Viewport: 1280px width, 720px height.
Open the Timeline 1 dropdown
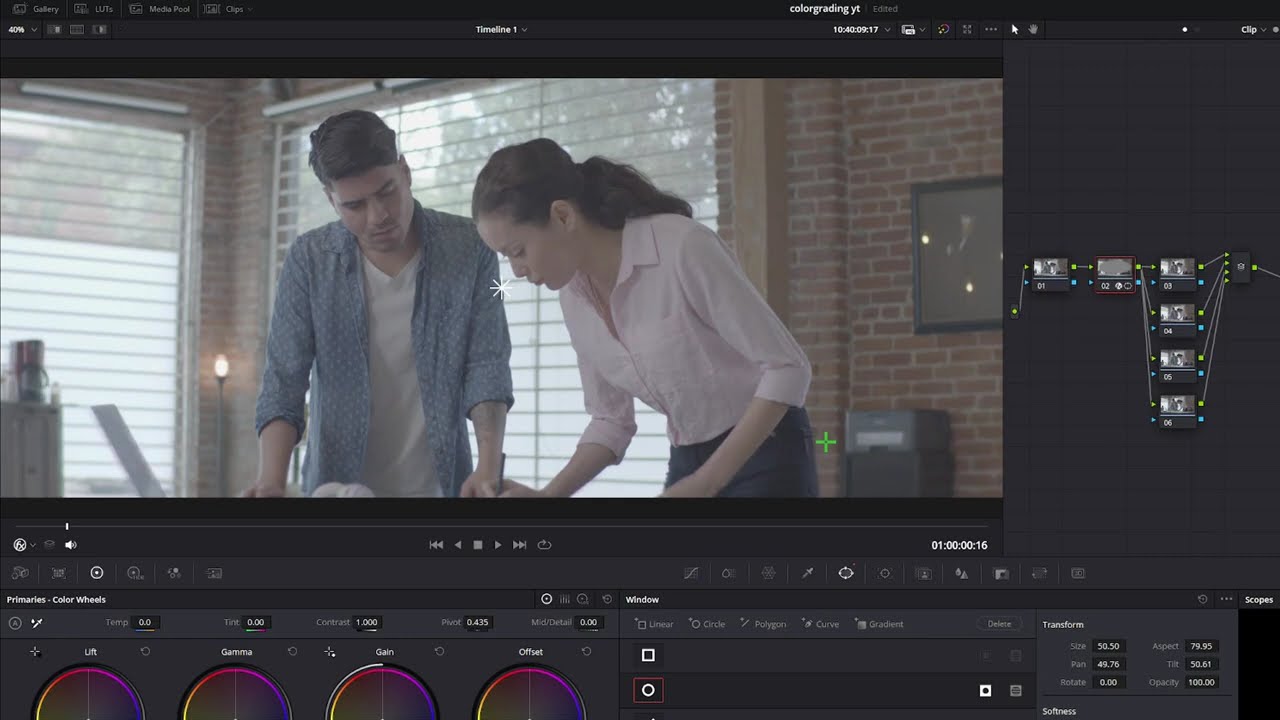pyautogui.click(x=501, y=29)
